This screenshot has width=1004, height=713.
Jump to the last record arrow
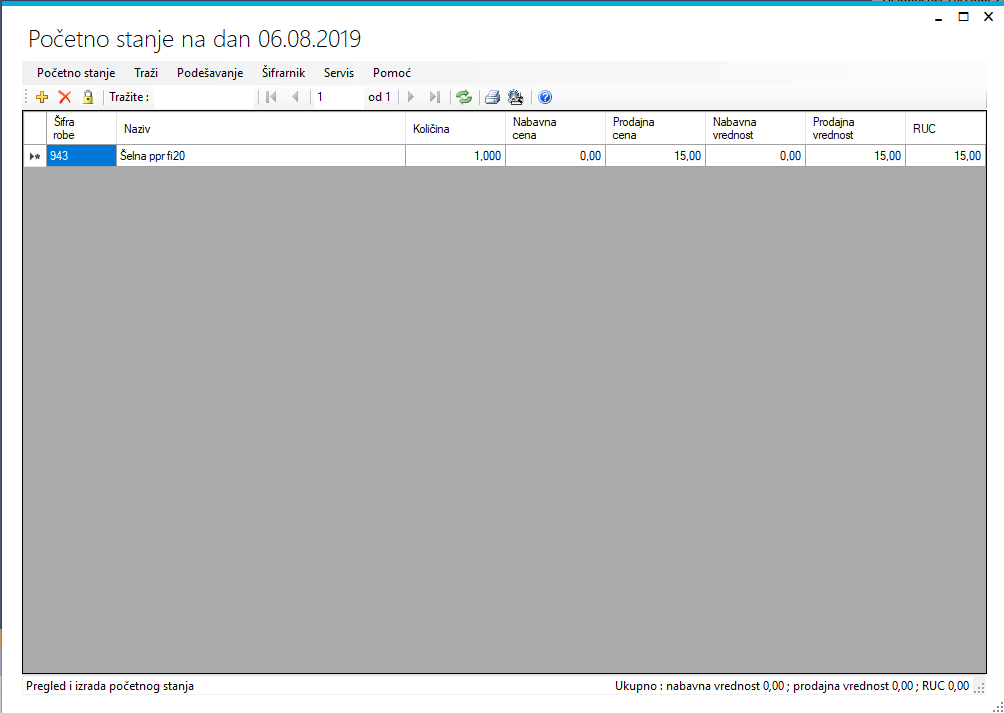click(x=434, y=97)
